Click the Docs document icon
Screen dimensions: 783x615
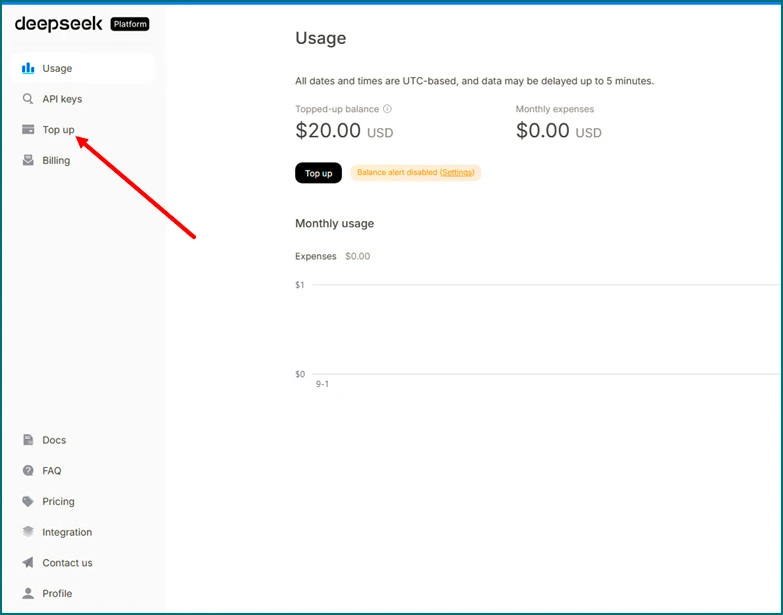tap(28, 440)
